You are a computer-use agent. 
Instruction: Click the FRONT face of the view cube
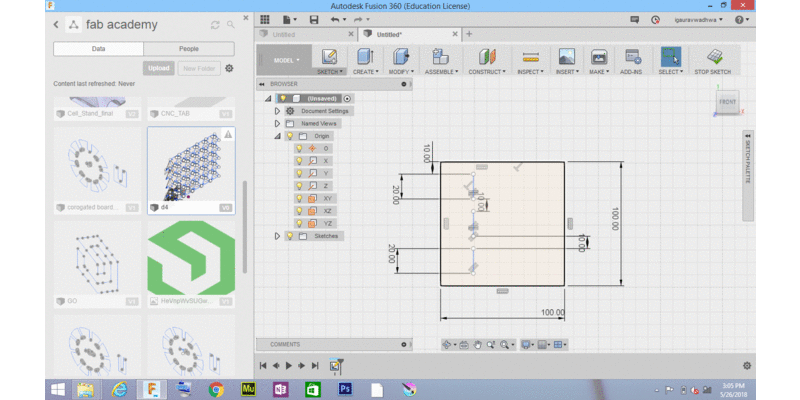[x=727, y=102]
